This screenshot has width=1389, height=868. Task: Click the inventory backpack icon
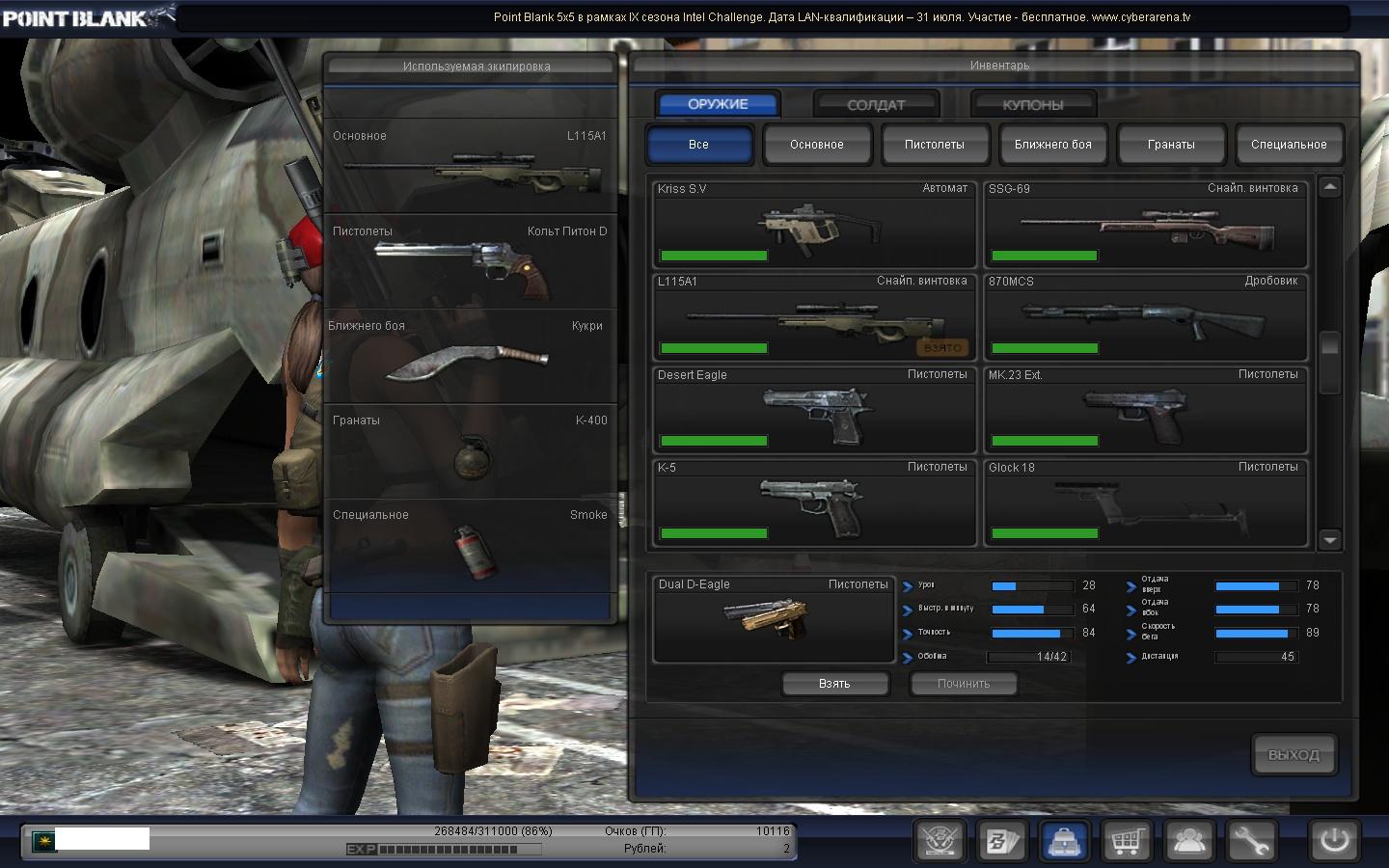[x=1064, y=841]
